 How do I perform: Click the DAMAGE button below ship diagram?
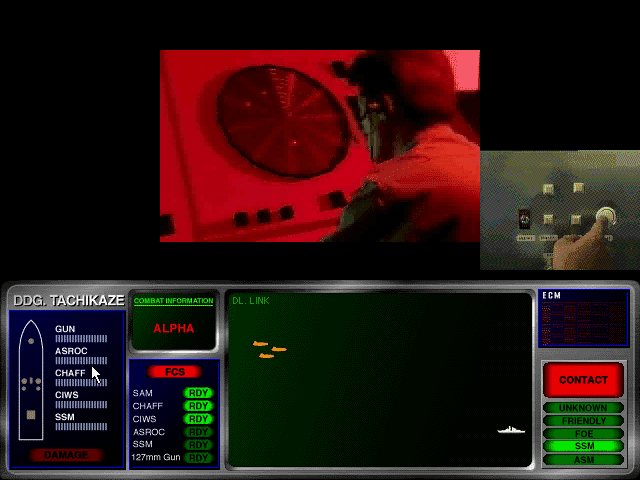click(x=66, y=455)
